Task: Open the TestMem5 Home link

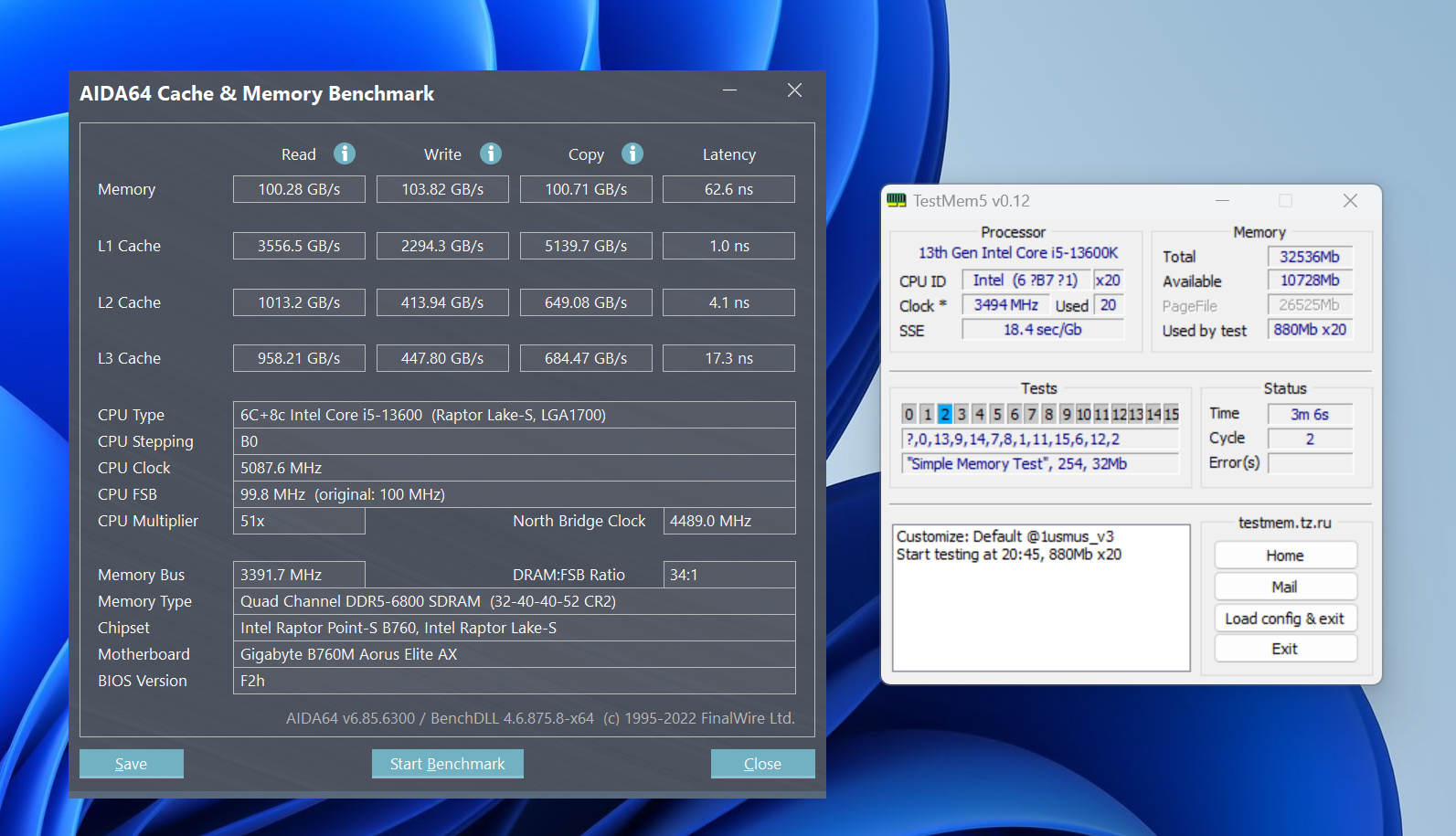Action: point(1284,556)
